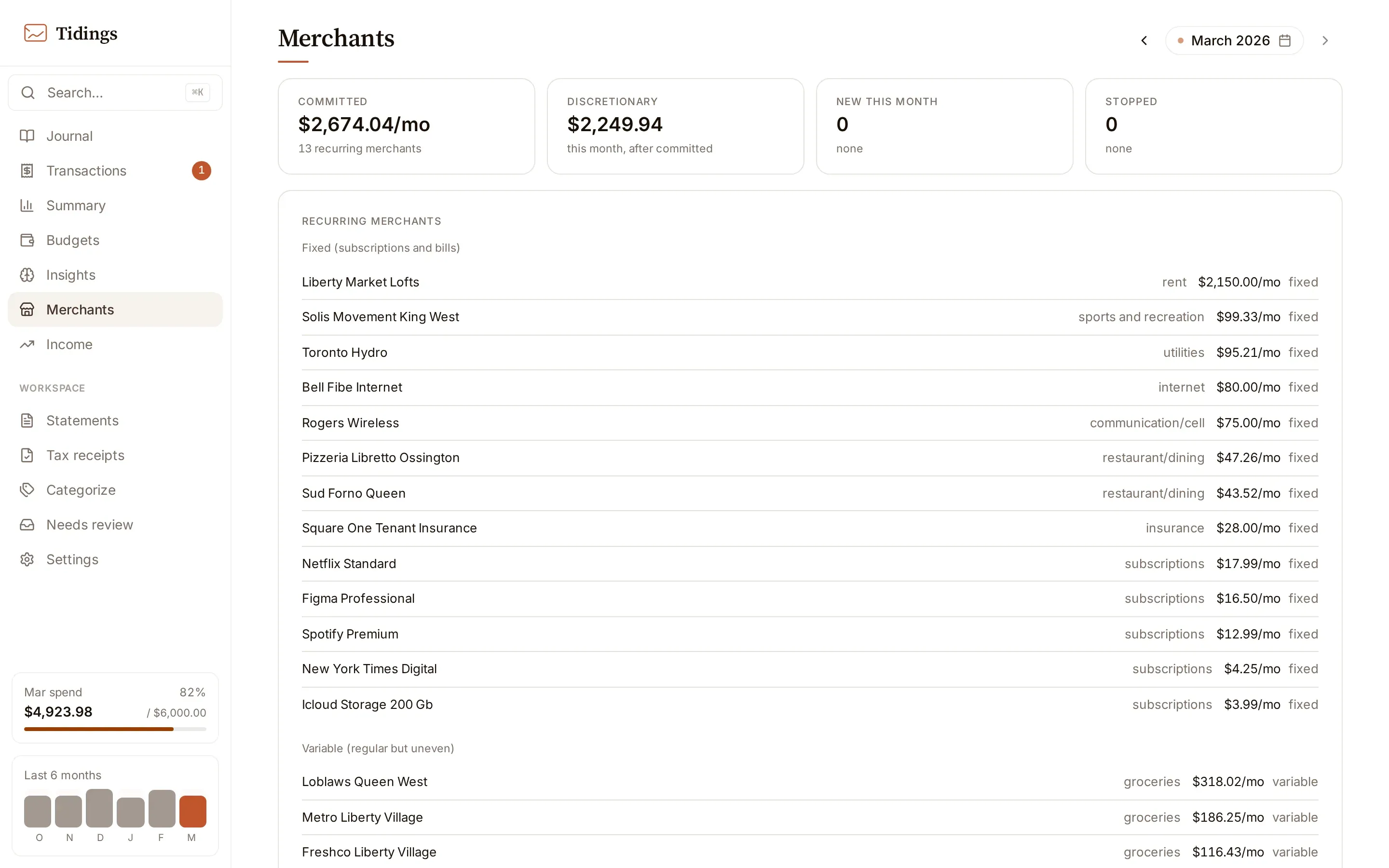Click the Insights brain icon
The image size is (1389, 868).
click(27, 275)
